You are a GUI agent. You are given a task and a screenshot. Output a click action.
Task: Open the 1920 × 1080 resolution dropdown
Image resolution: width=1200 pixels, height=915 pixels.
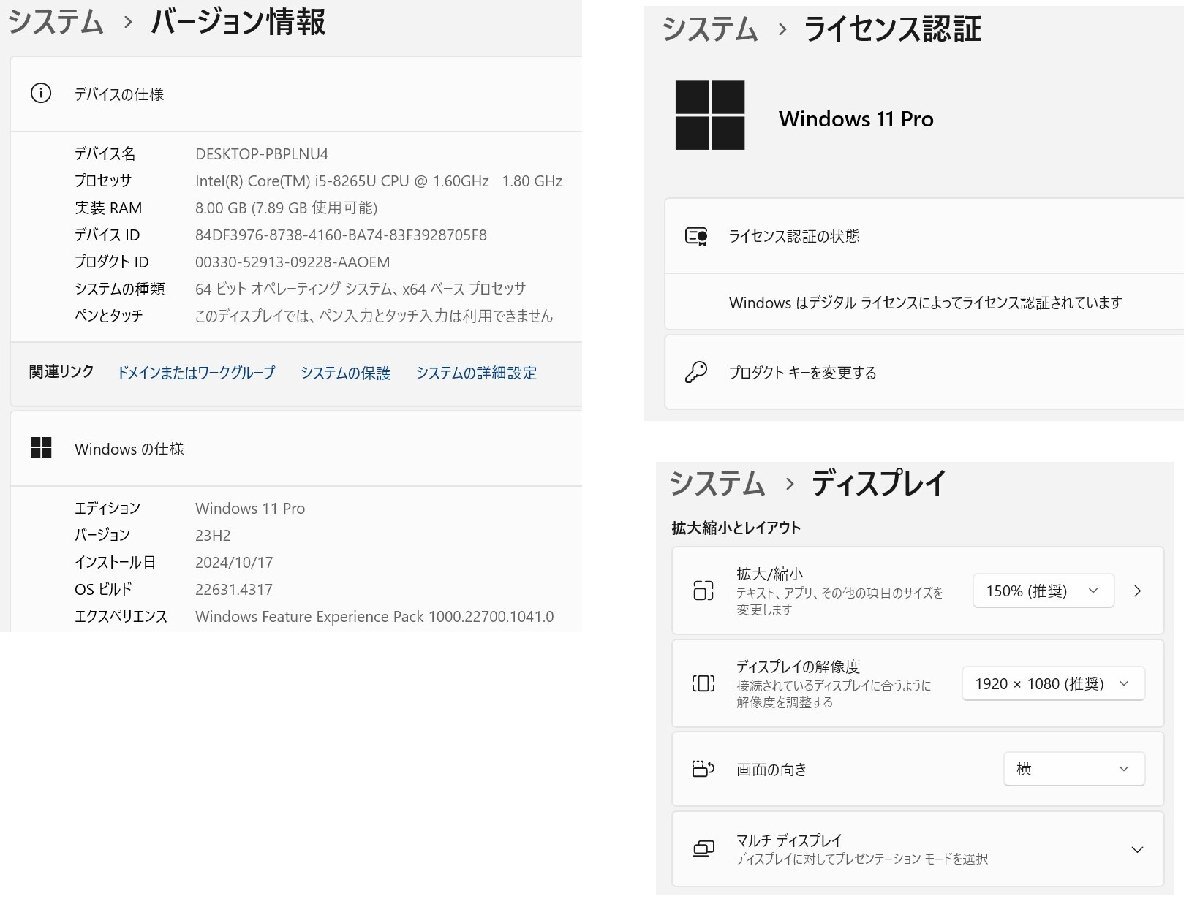1053,684
